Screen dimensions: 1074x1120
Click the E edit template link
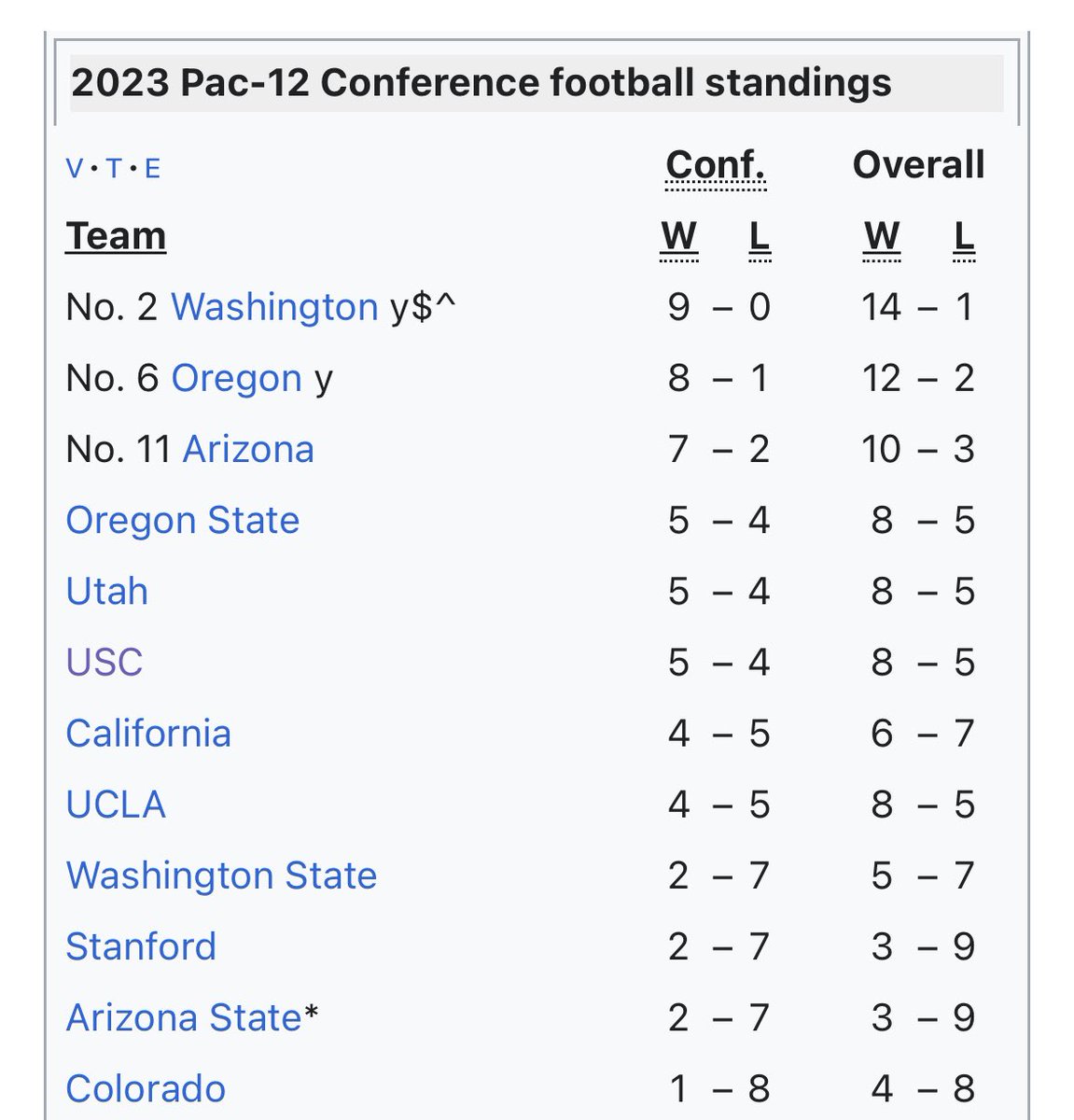pyautogui.click(x=153, y=169)
